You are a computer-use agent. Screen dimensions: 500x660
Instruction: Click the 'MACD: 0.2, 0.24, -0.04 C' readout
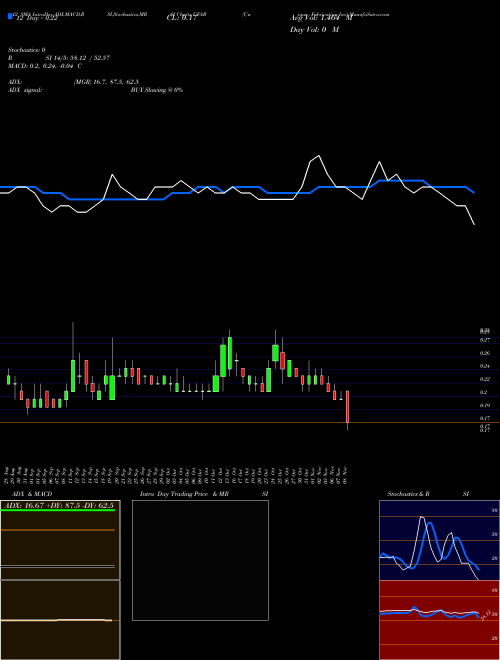(45, 66)
